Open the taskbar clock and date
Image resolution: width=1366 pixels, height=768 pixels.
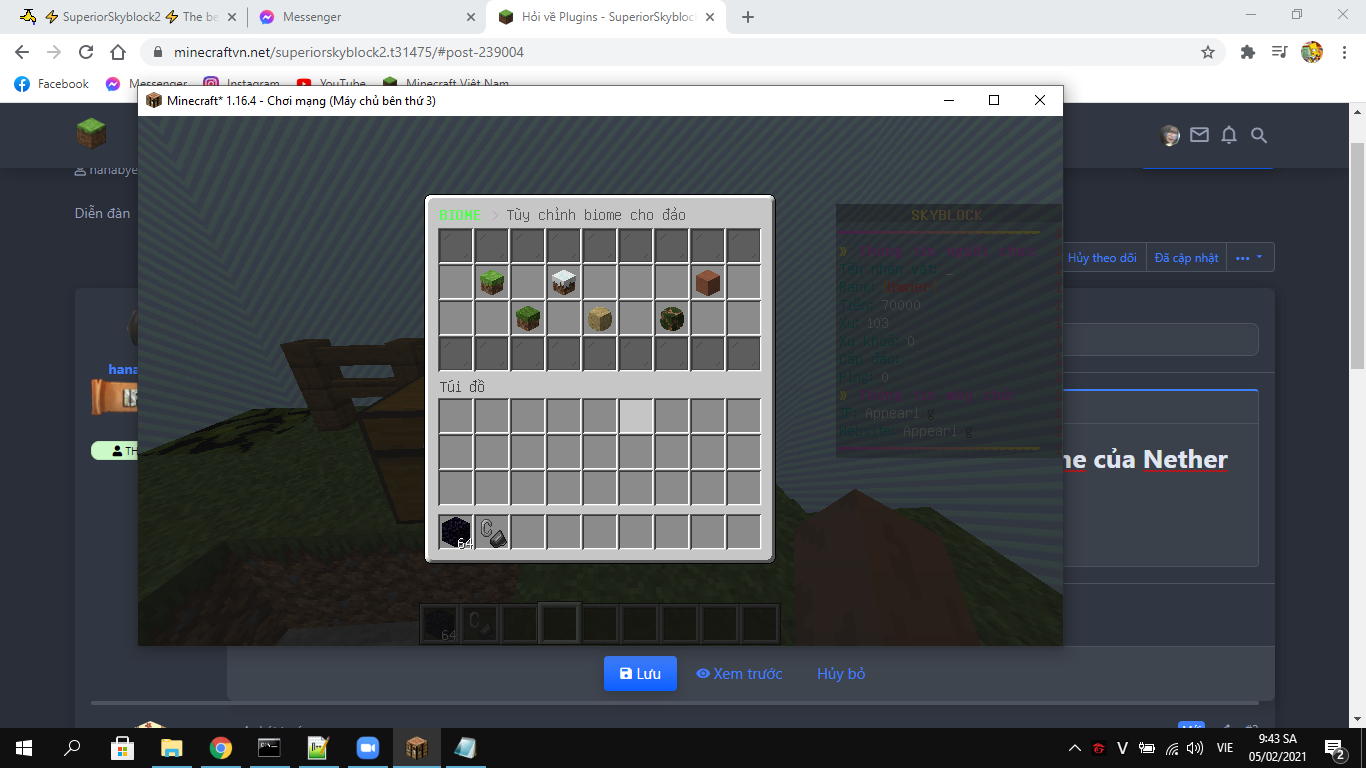[x=1277, y=748]
